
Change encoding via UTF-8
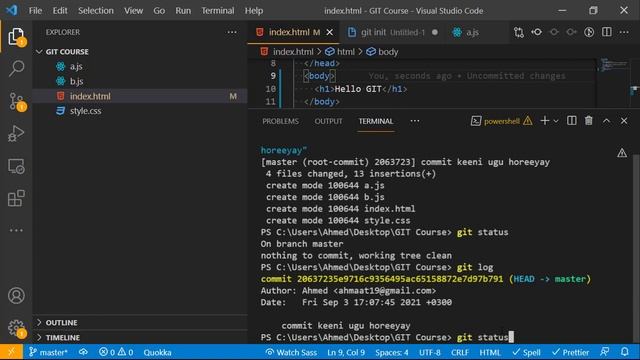pos(429,352)
